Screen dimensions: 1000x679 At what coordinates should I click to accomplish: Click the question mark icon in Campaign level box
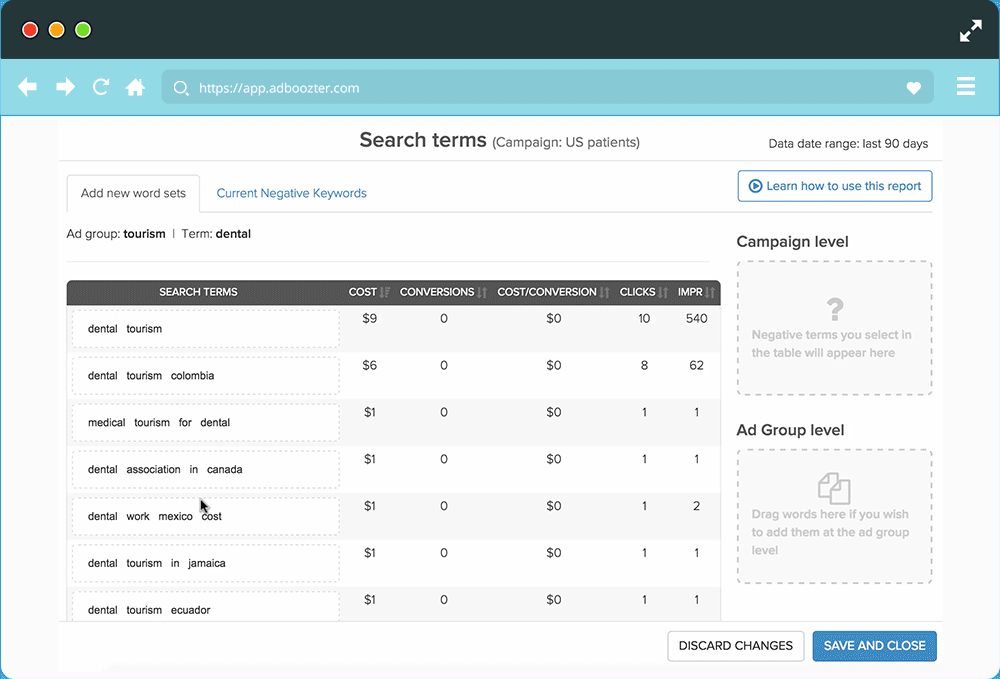[834, 309]
